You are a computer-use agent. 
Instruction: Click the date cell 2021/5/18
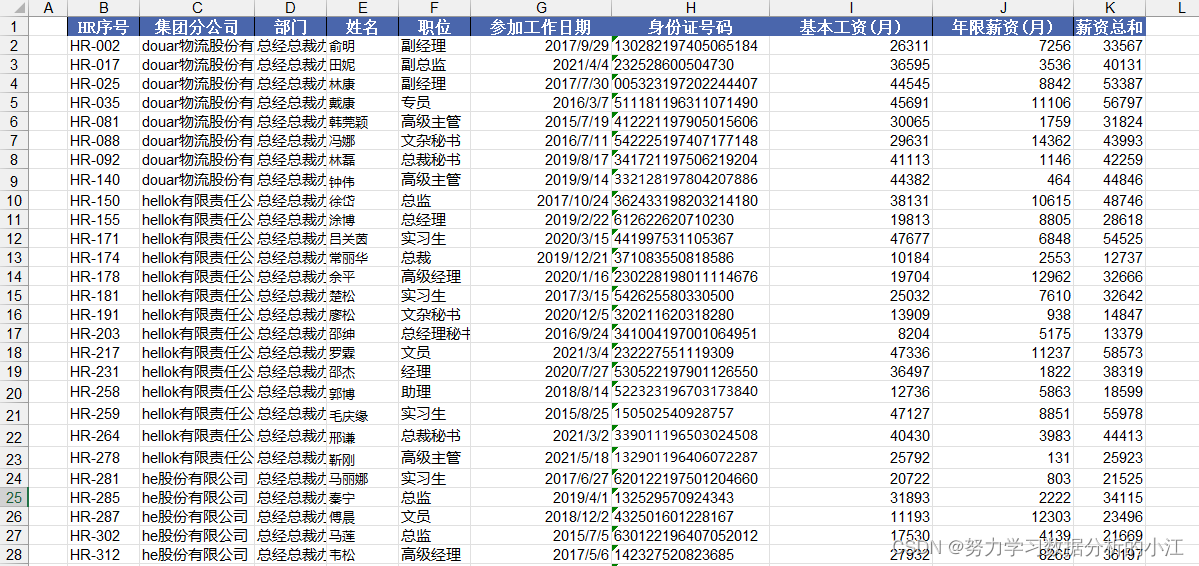coord(541,457)
